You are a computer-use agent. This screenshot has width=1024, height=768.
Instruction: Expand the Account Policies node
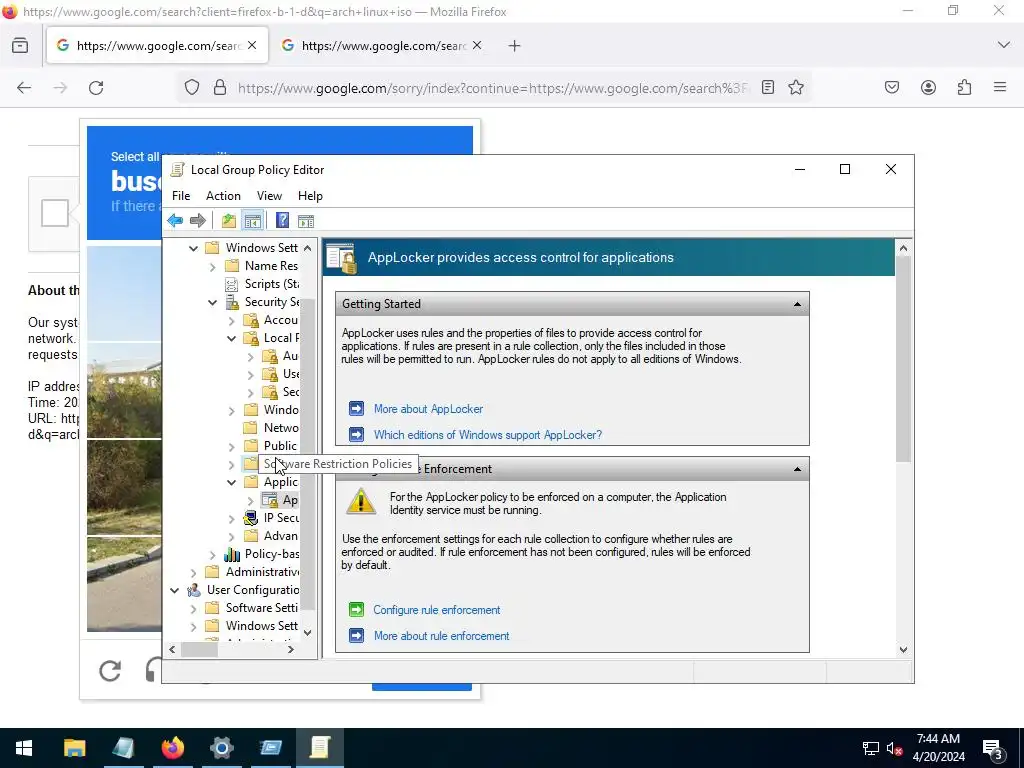click(231, 321)
